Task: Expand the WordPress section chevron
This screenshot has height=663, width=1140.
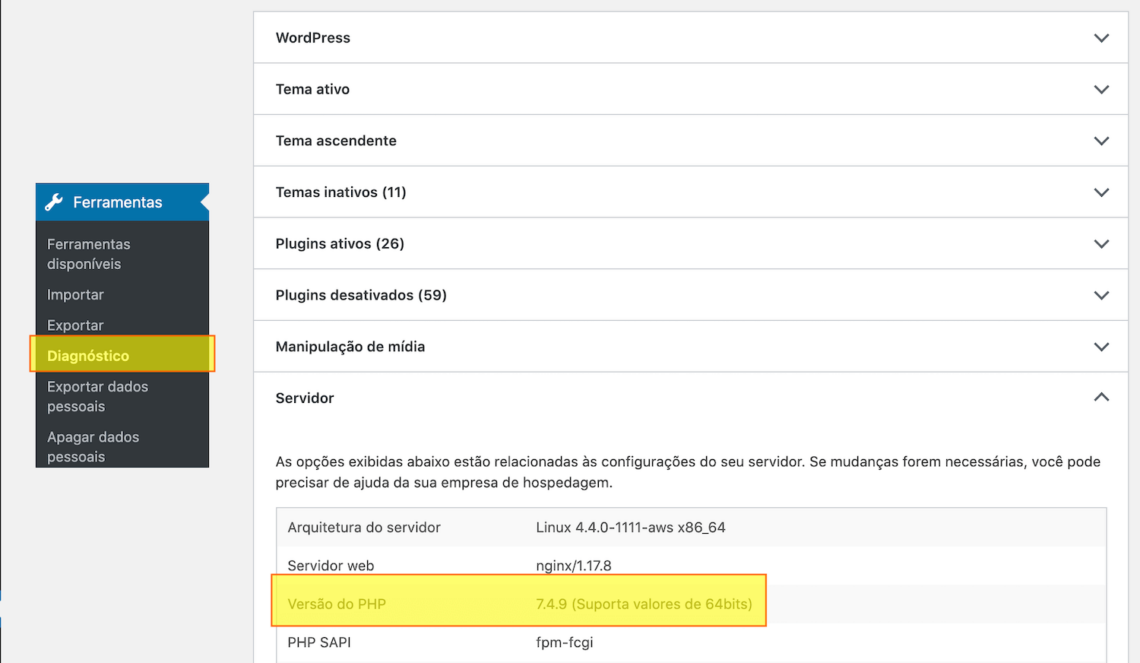Action: coord(1101,37)
